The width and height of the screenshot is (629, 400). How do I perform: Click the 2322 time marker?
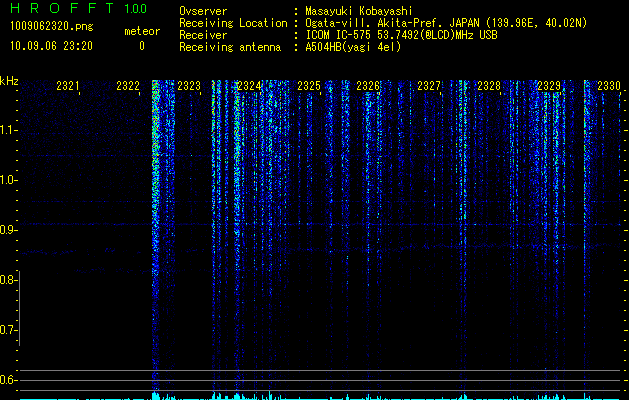click(128, 86)
